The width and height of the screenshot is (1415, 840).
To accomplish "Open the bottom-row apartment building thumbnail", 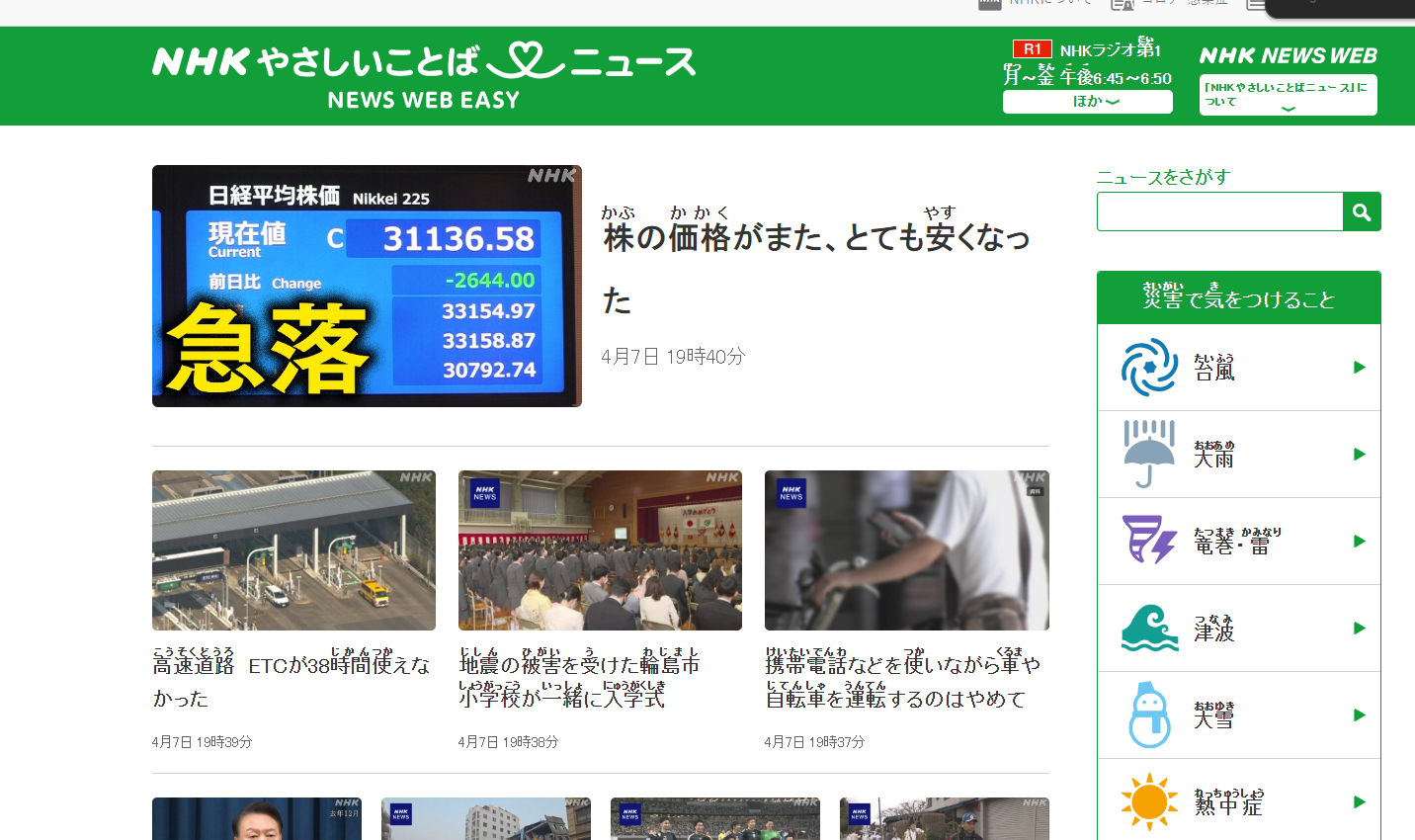I will coord(486,818).
